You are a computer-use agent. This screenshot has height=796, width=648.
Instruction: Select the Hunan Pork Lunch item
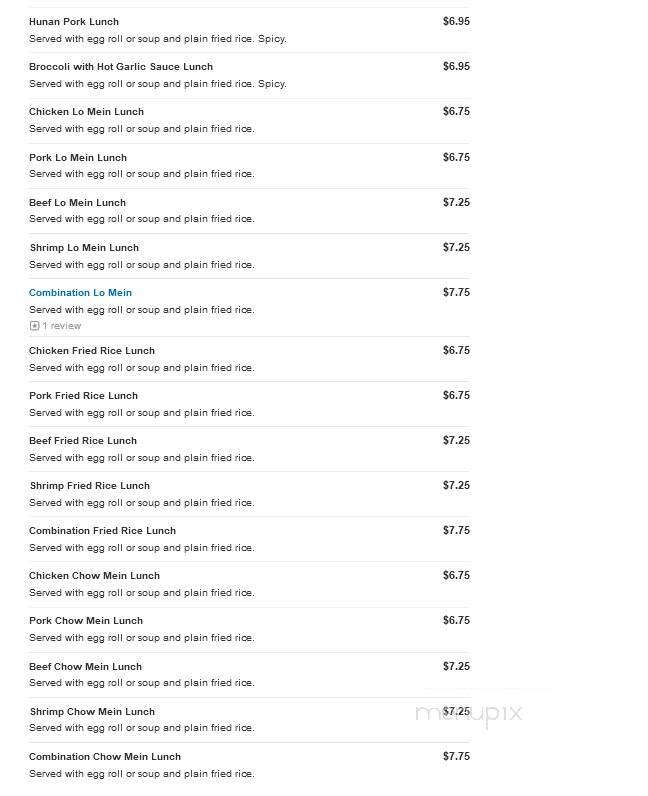(74, 22)
